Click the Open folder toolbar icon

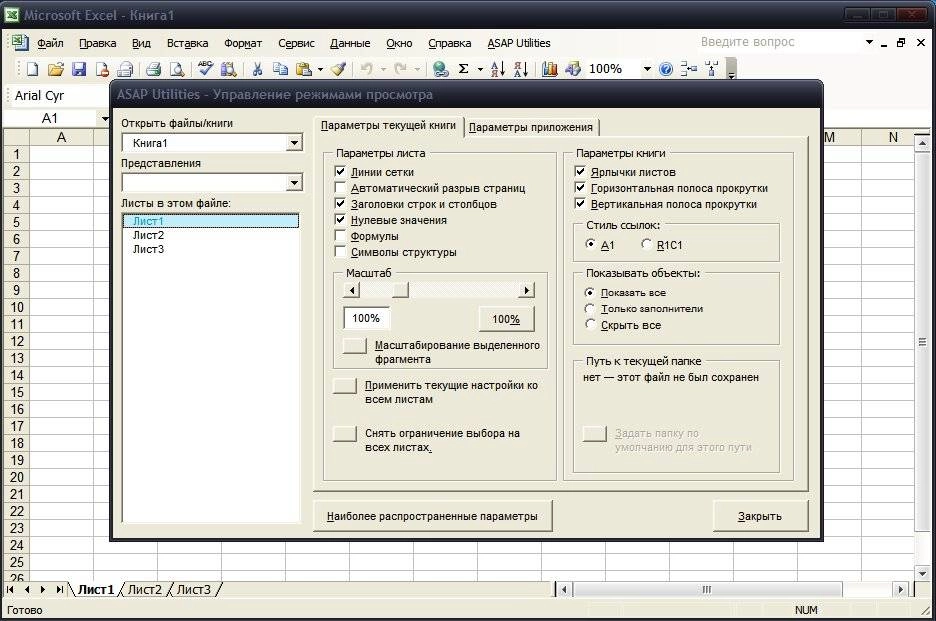[x=56, y=69]
